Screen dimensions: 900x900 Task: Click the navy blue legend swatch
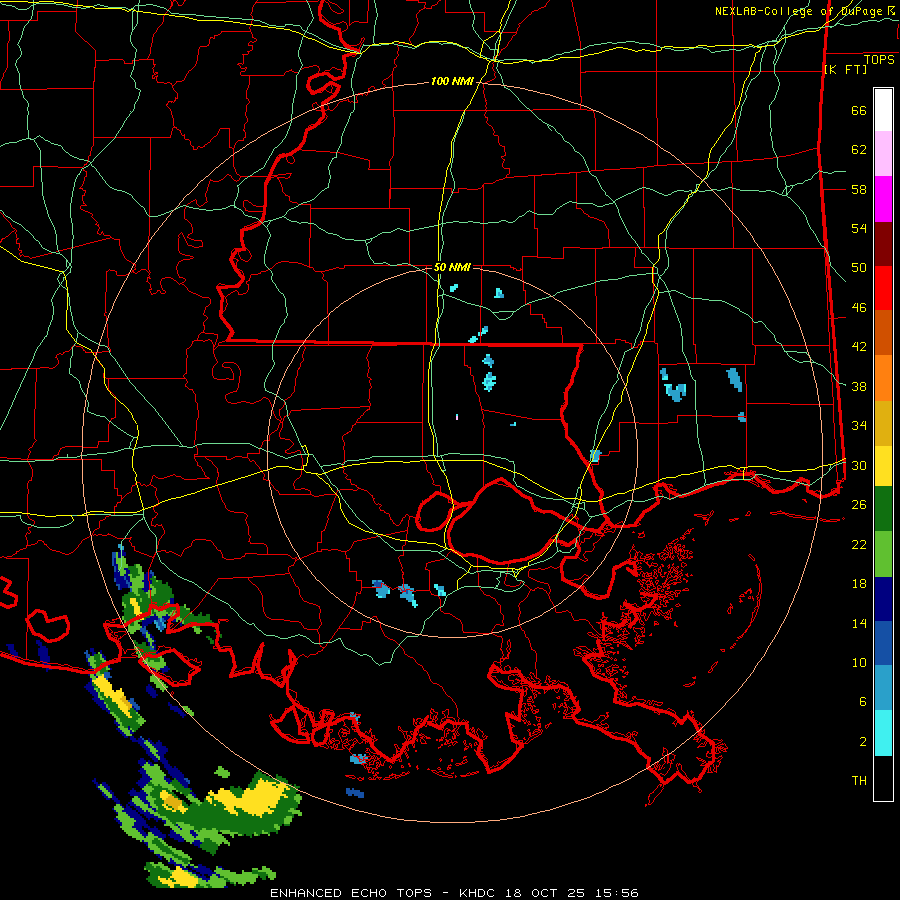pyautogui.click(x=883, y=599)
